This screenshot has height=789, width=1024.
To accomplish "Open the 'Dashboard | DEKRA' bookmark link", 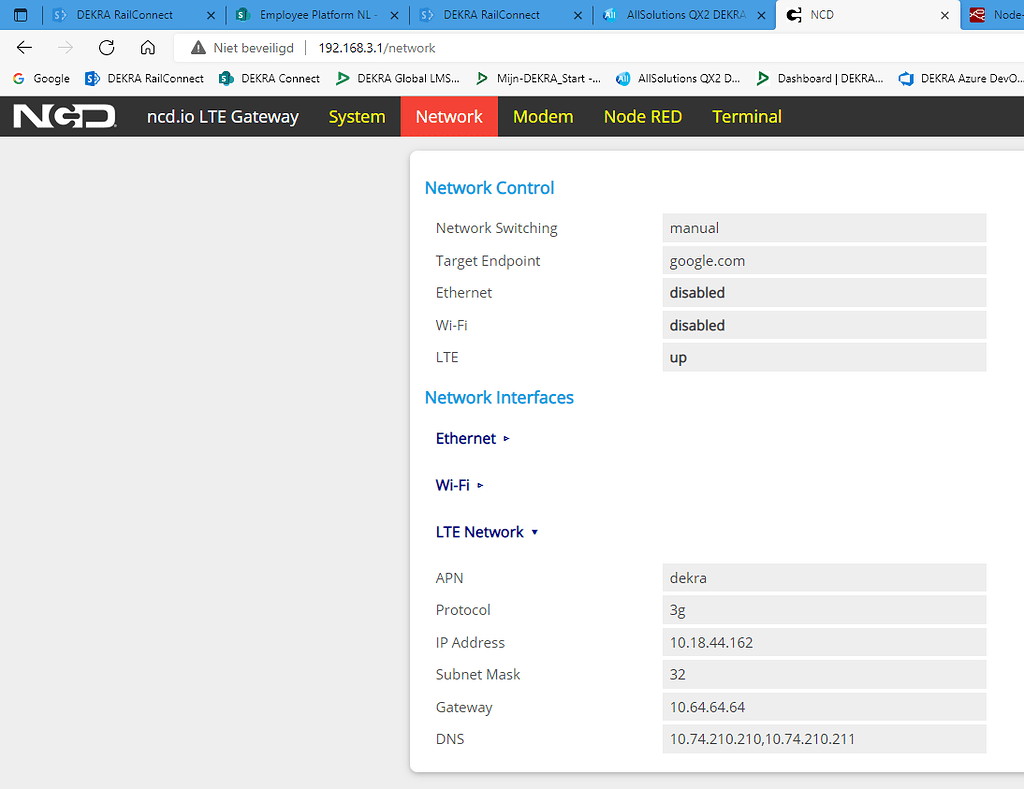I will [828, 78].
